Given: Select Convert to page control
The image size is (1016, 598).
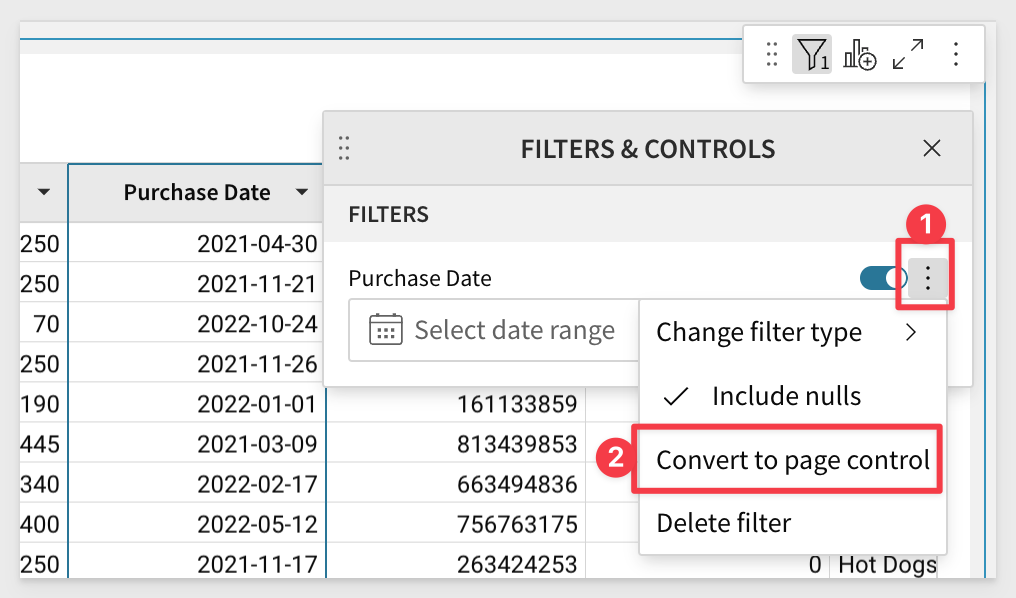Looking at the screenshot, I should click(792, 461).
